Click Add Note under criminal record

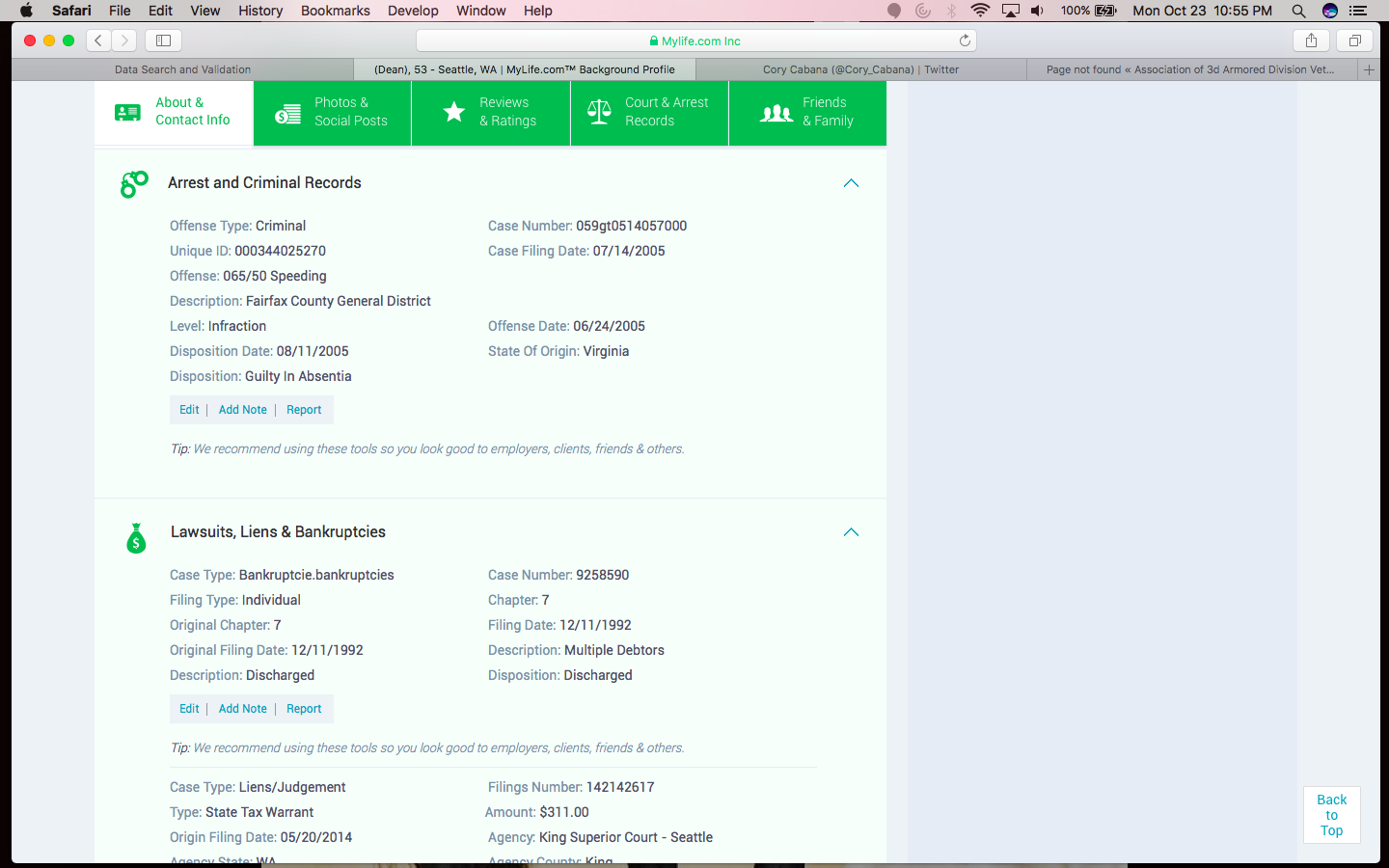point(243,410)
